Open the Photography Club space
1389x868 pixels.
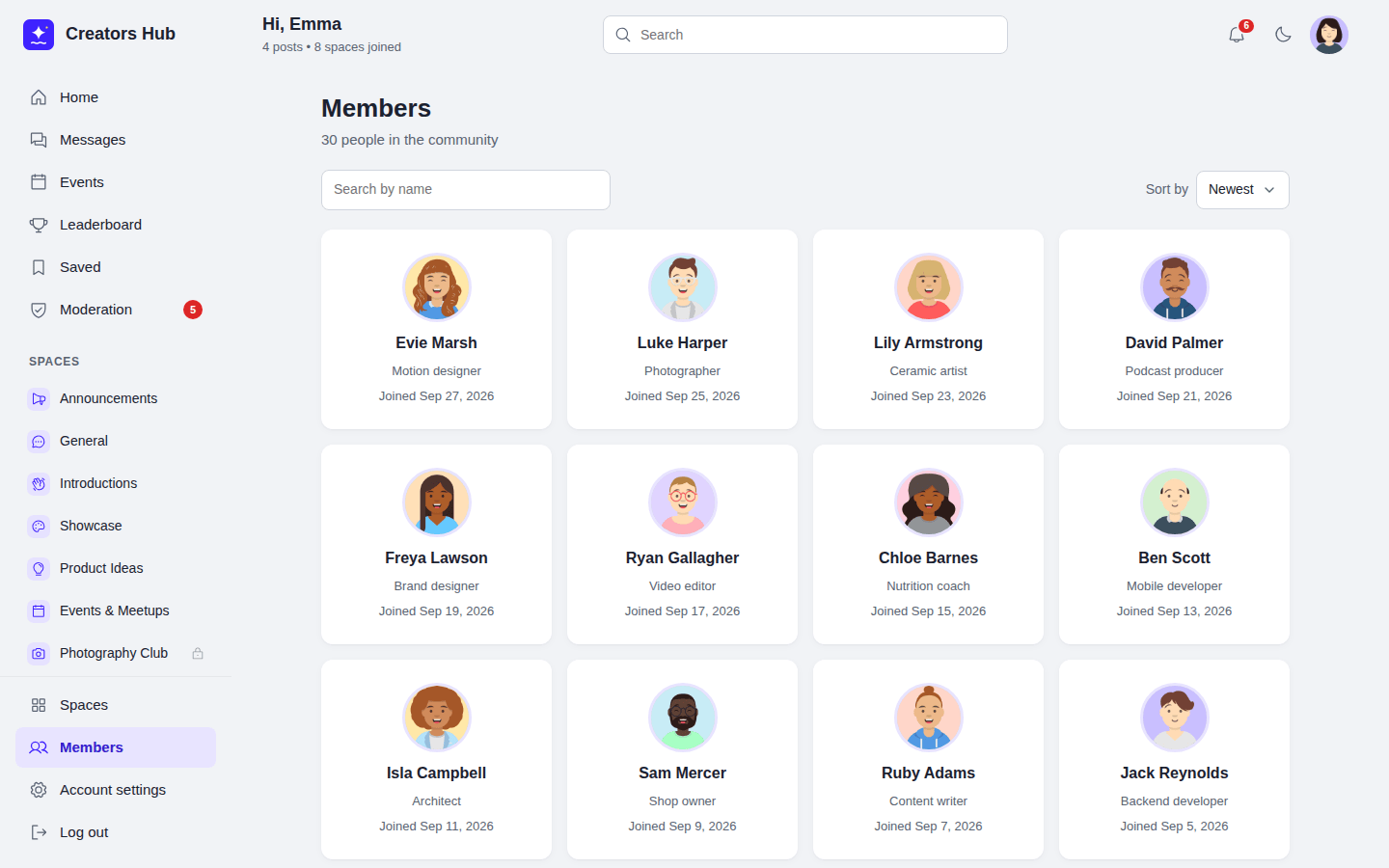point(116,653)
